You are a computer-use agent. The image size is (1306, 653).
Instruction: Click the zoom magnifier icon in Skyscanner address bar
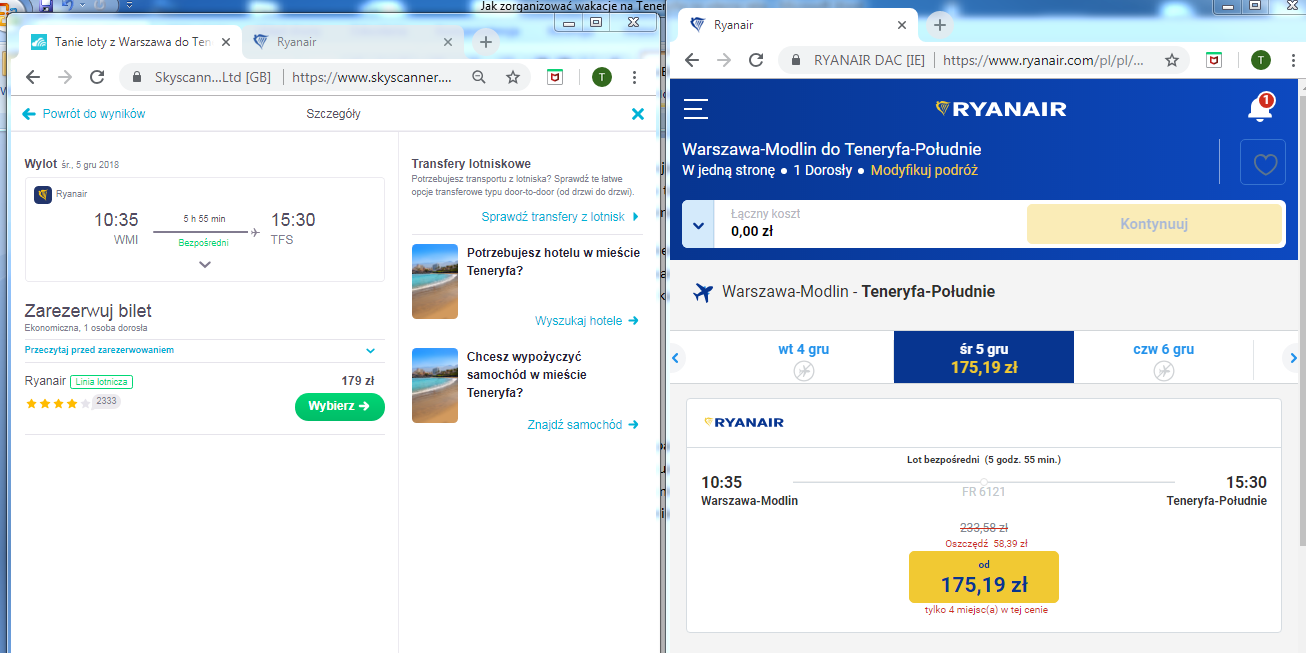(x=479, y=77)
